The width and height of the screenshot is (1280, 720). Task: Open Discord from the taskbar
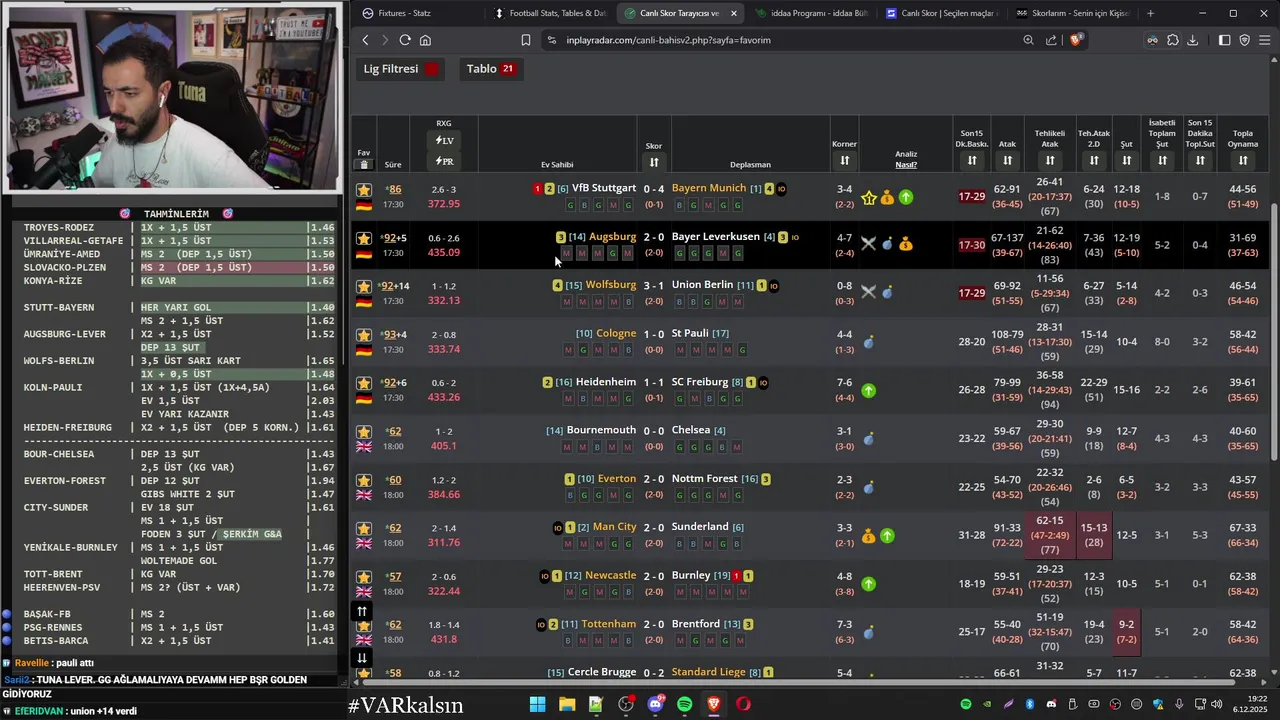(x=655, y=704)
